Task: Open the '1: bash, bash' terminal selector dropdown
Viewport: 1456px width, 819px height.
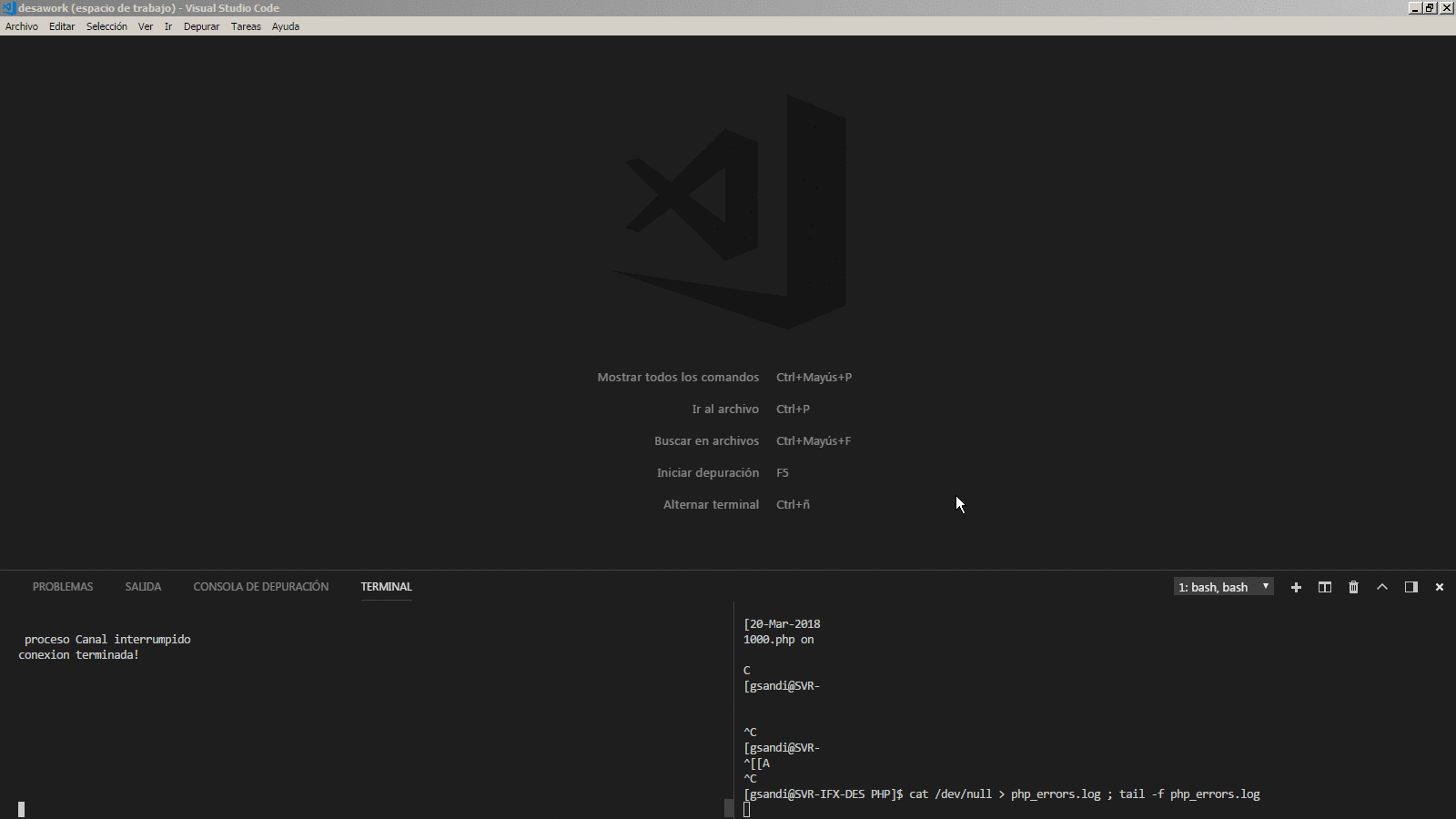Action: (1222, 587)
